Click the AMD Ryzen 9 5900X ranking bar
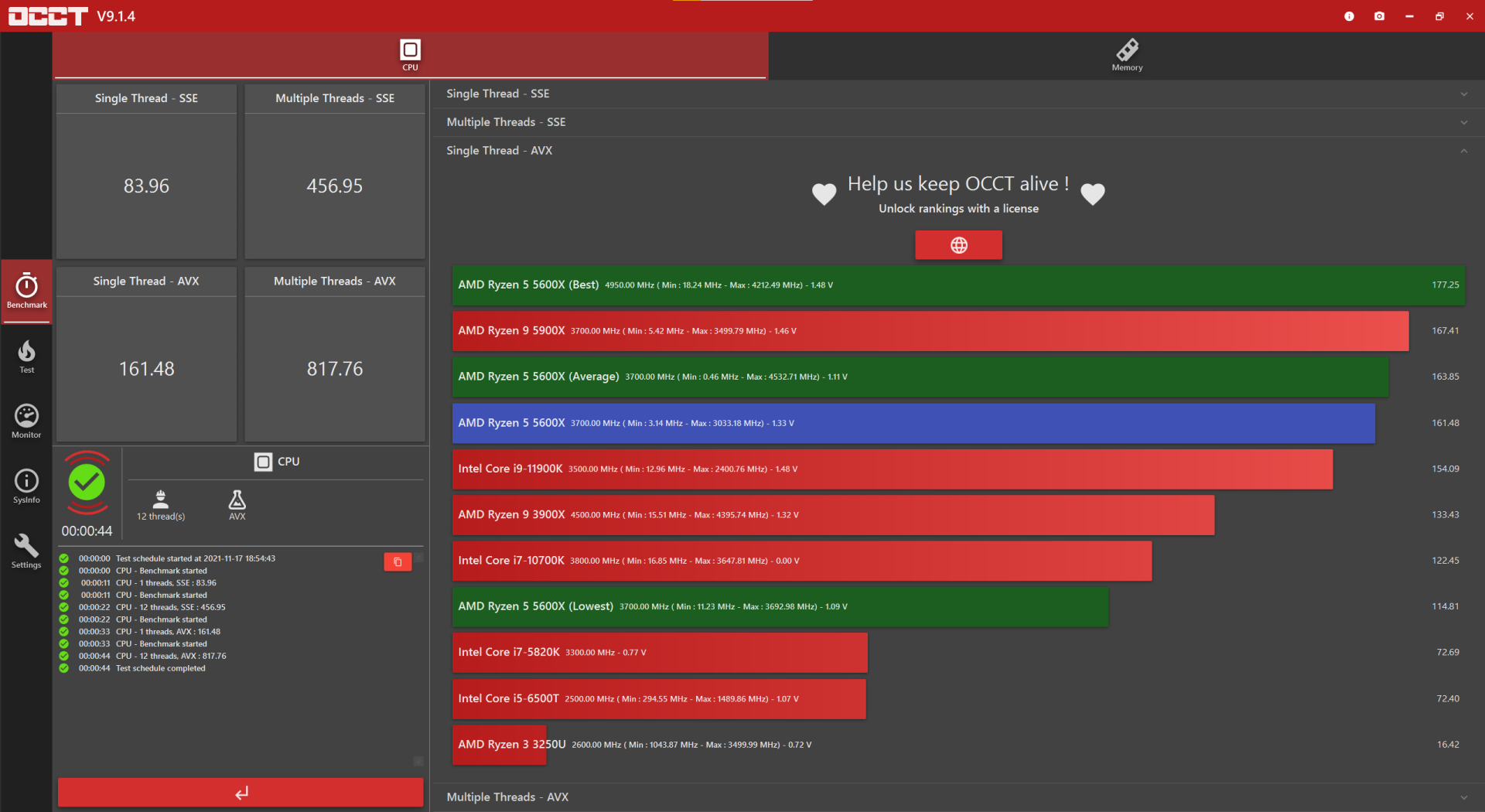1485x812 pixels. 930,331
